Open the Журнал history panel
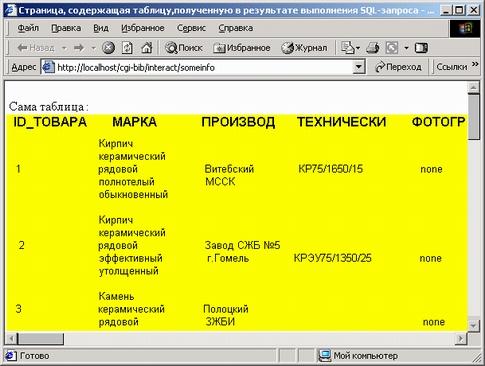 point(304,48)
